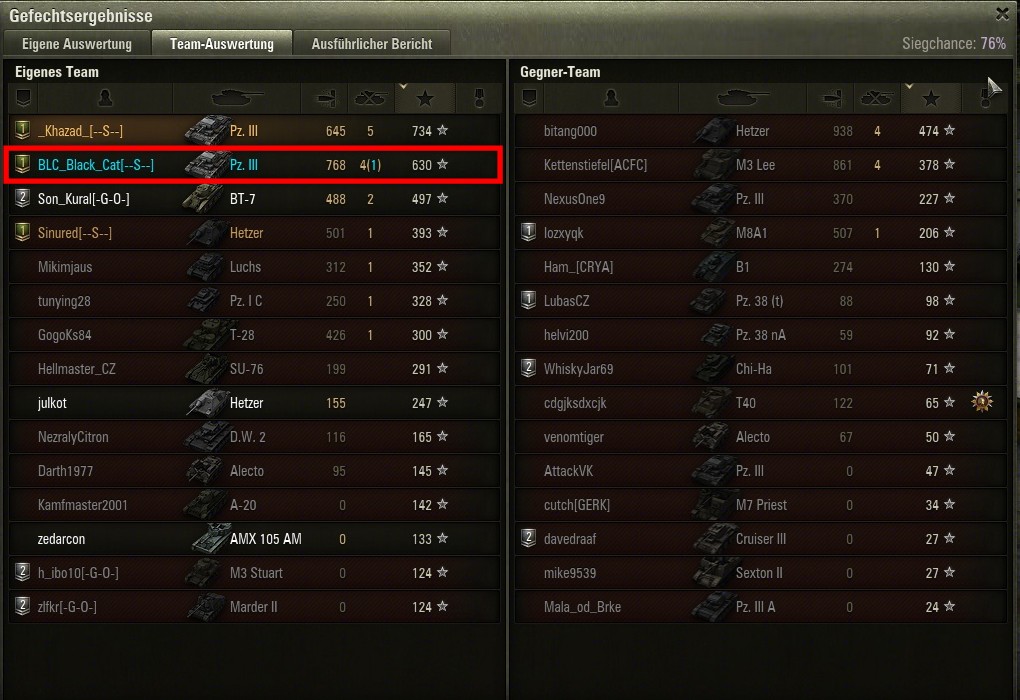Sort enemy team by platoon shield icon
This screenshot has height=700, width=1020.
[x=530, y=98]
